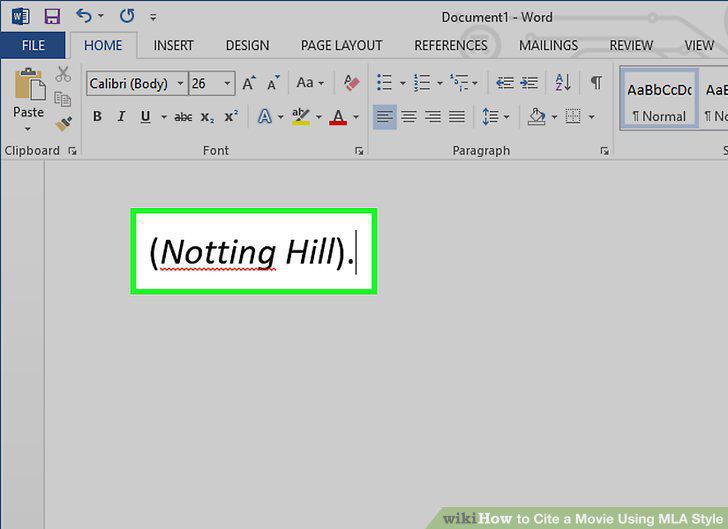This screenshot has height=529, width=728.
Task: Click Decrease Indent icon
Action: click(504, 83)
